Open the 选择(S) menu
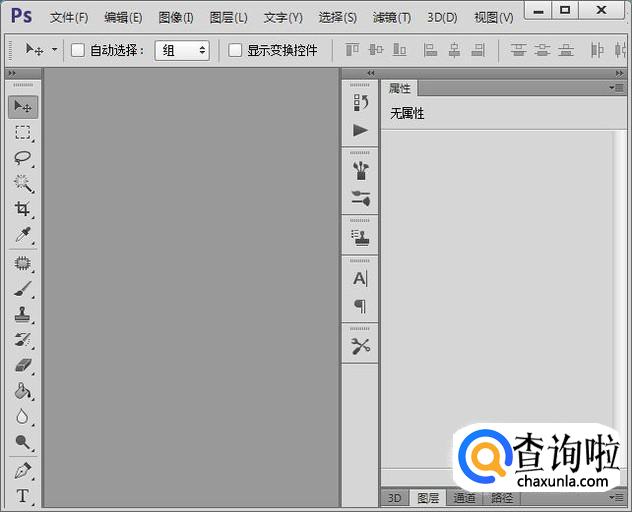 337,17
